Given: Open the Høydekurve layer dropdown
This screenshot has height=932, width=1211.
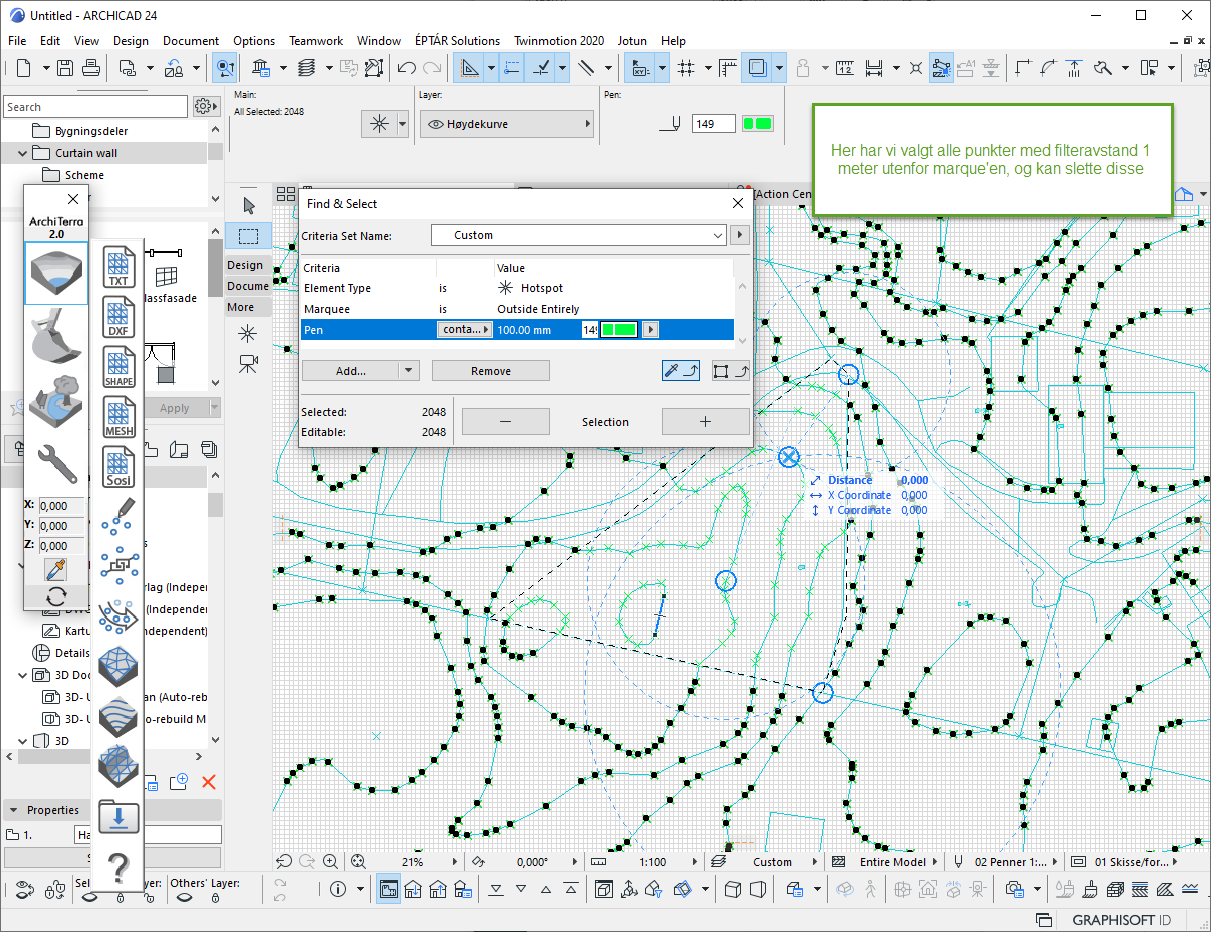Looking at the screenshot, I should tap(506, 124).
